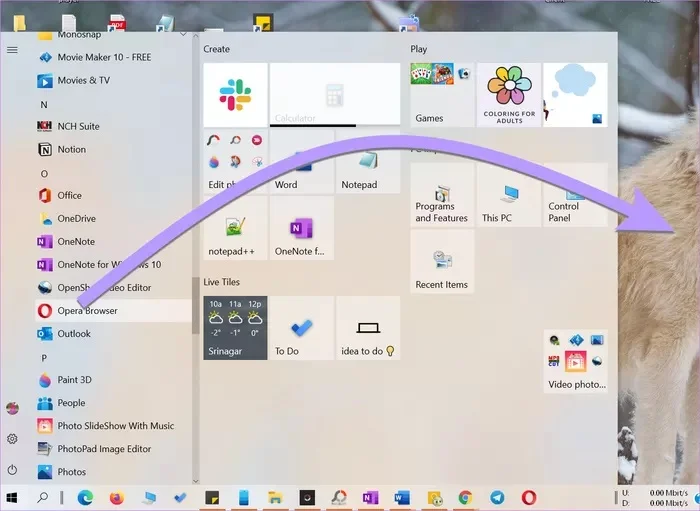
Task: Launch Notion from the app list
Action: point(113,150)
